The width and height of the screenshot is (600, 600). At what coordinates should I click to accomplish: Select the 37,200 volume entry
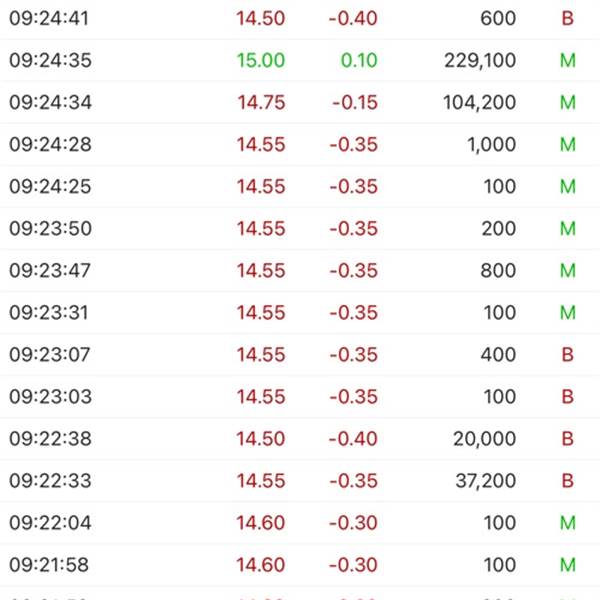(x=486, y=481)
